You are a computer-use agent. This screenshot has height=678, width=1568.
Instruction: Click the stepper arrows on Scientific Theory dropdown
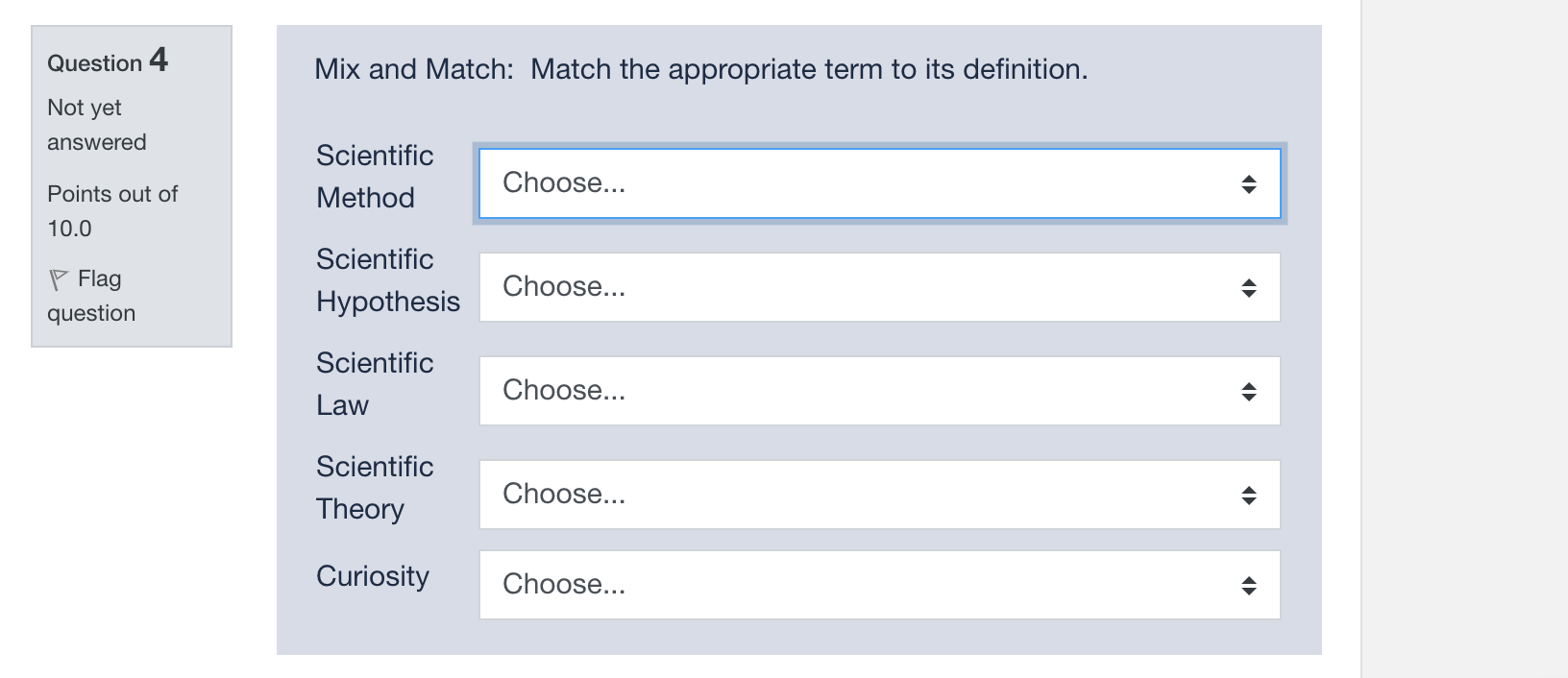1249,495
